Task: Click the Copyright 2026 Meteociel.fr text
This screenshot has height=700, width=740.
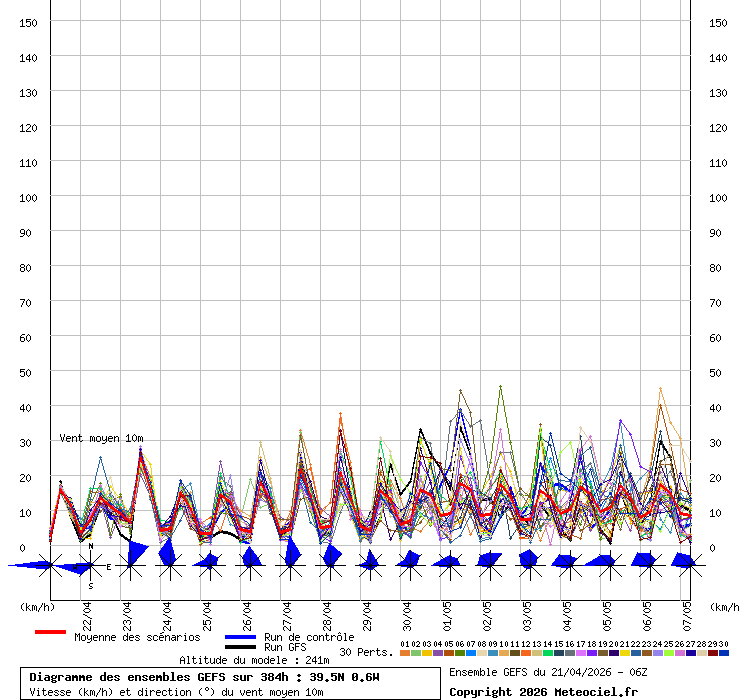Action: click(543, 692)
